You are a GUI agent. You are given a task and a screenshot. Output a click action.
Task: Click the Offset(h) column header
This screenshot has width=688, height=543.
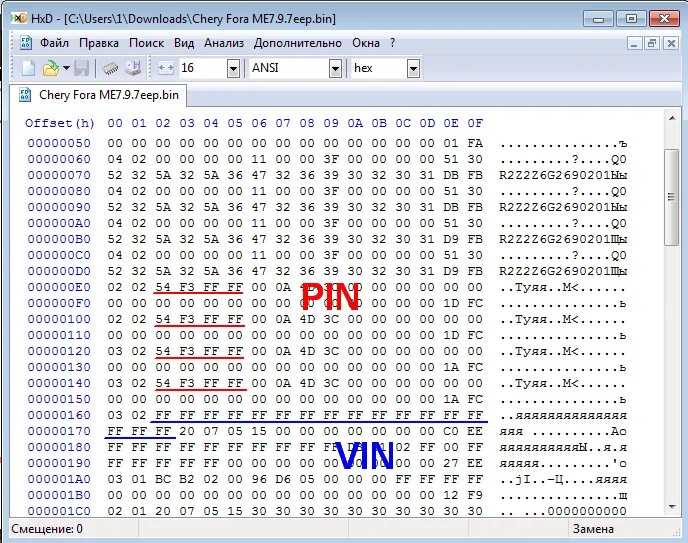pyautogui.click(x=60, y=123)
